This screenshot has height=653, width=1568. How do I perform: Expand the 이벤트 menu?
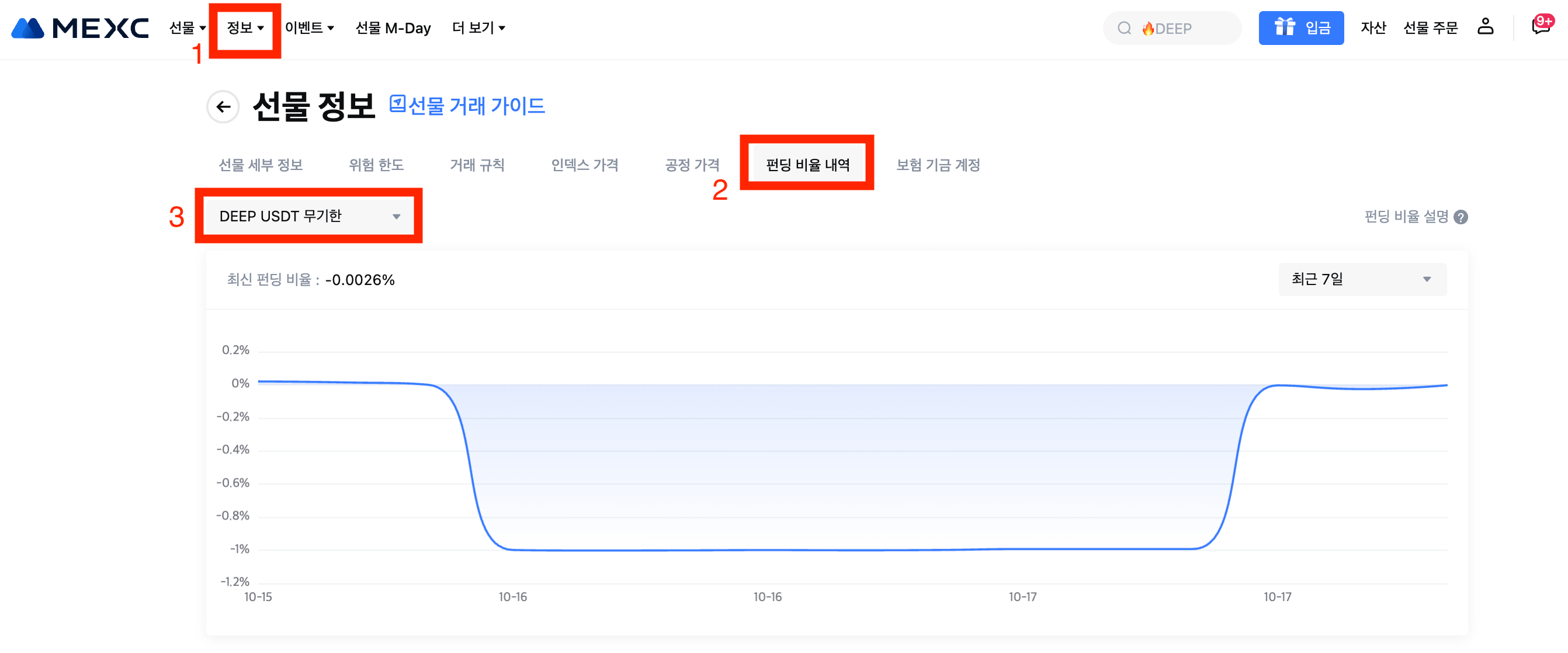coord(309,28)
